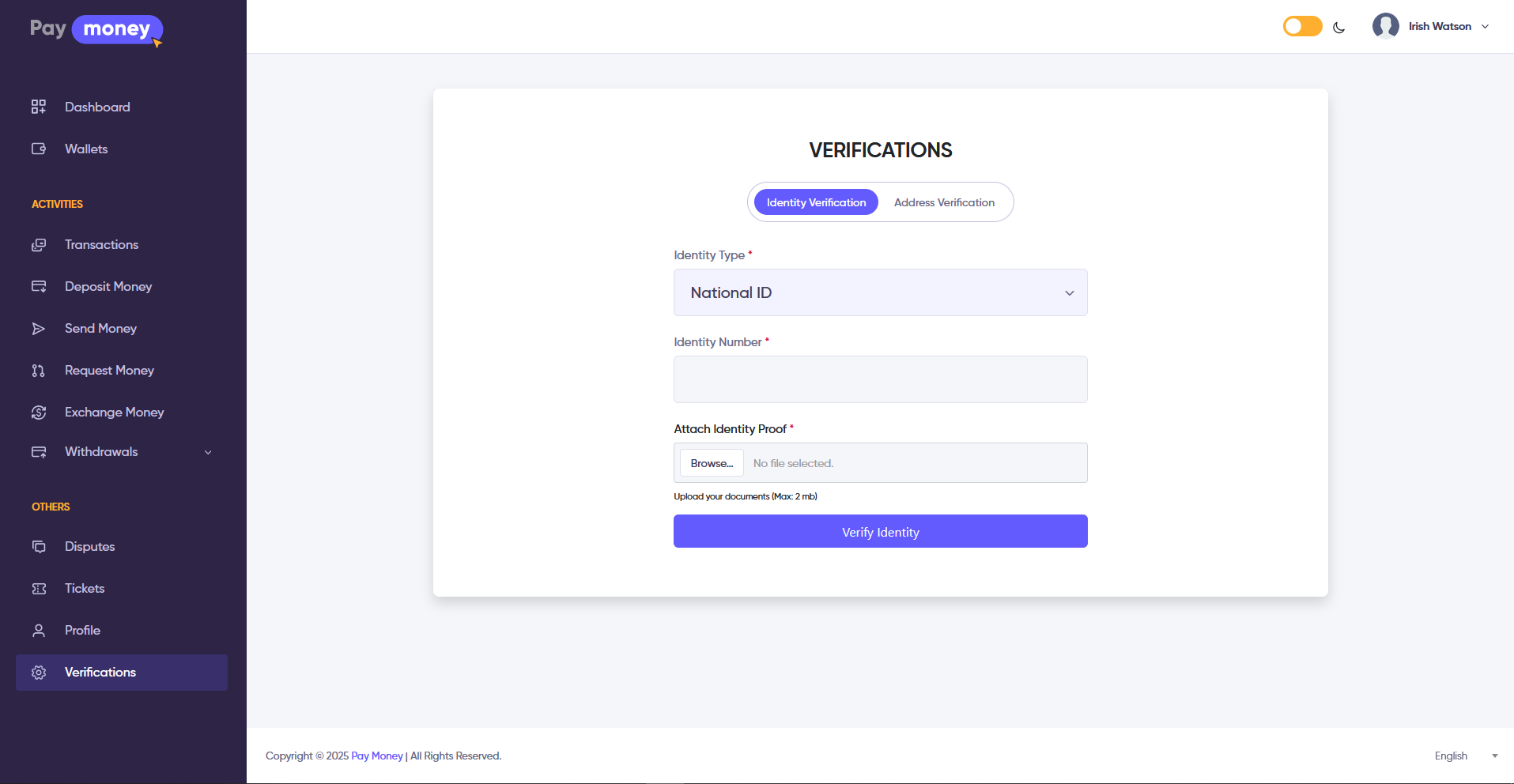The width and height of the screenshot is (1514, 784).
Task: Click Browse to attach identity proof
Action: click(712, 463)
